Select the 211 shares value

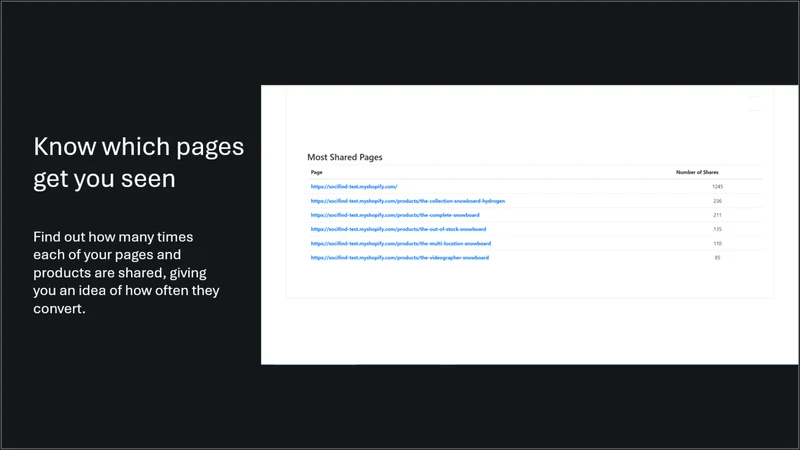tap(717, 215)
